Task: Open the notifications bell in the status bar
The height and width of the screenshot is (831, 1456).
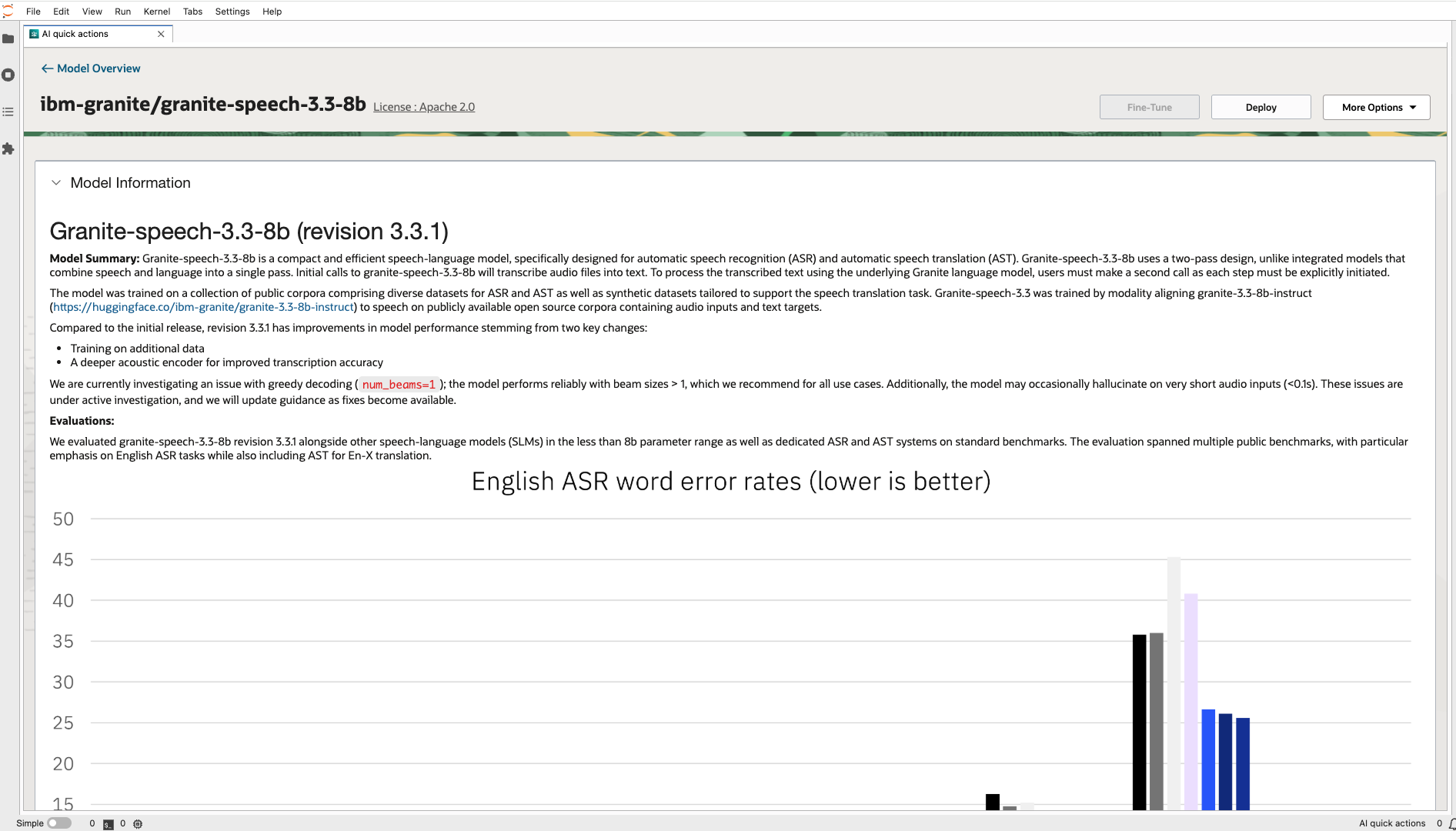Action: point(1451,823)
